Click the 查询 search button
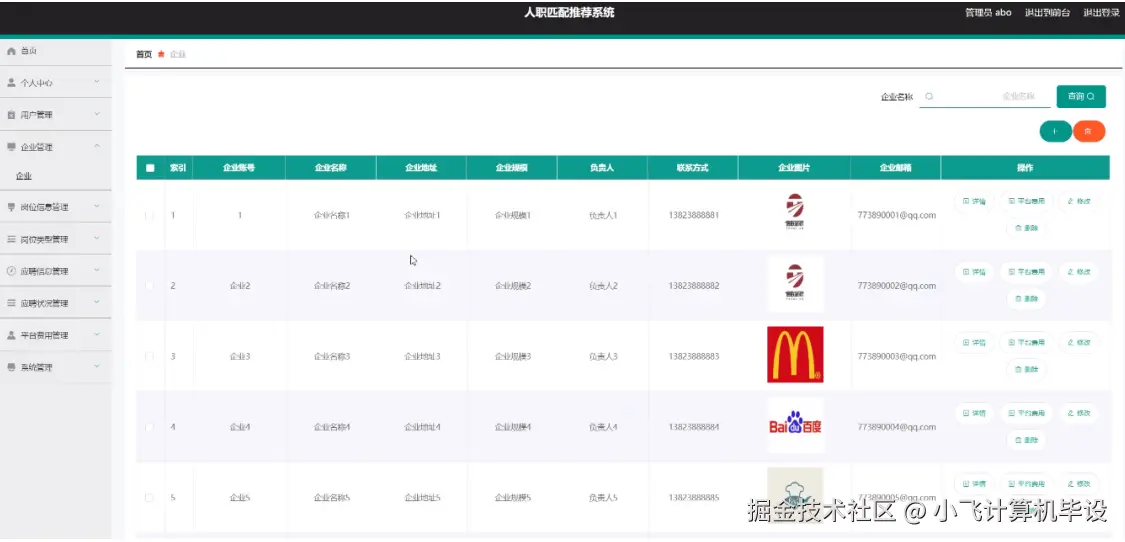The height and width of the screenshot is (542, 1125). click(1081, 96)
